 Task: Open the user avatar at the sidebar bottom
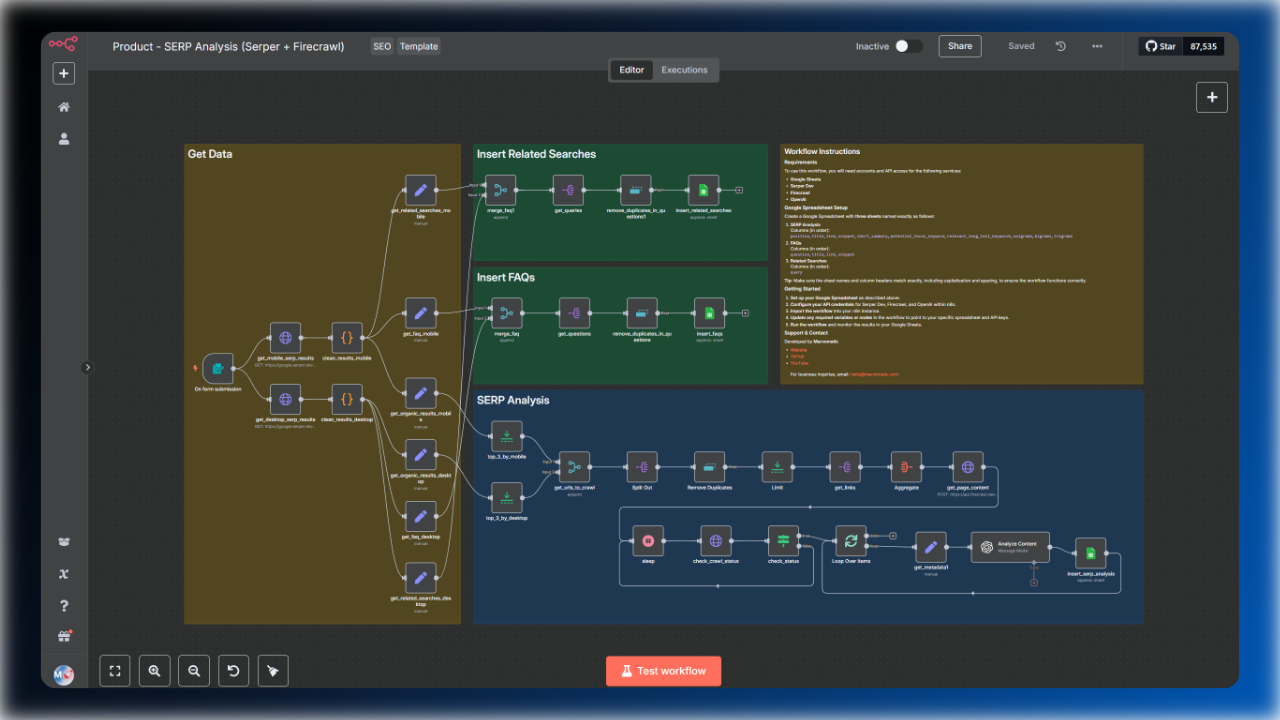(64, 675)
